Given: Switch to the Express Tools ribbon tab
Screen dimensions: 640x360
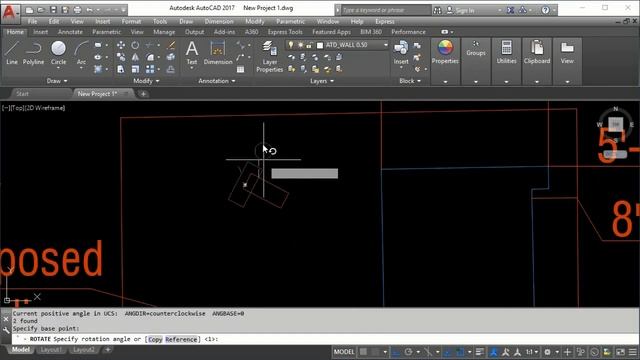Looking at the screenshot, I should (x=285, y=32).
